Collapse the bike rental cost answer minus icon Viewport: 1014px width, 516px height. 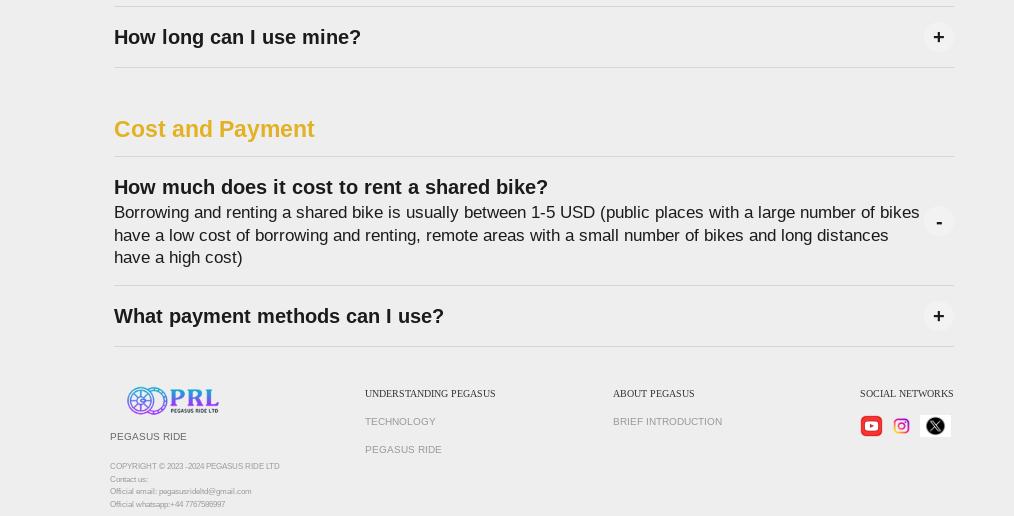(938, 222)
